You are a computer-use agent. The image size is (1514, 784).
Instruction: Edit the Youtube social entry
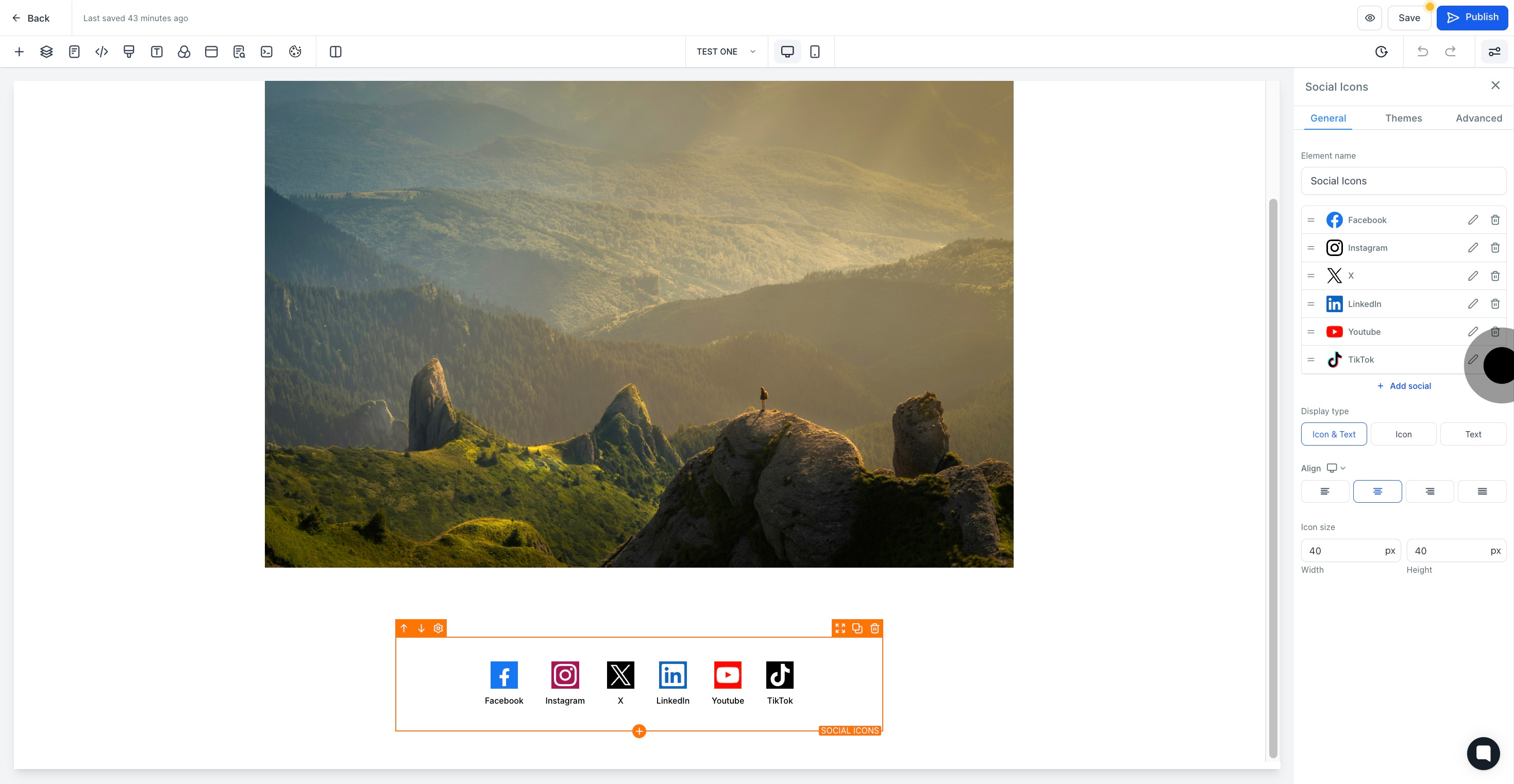click(1473, 331)
